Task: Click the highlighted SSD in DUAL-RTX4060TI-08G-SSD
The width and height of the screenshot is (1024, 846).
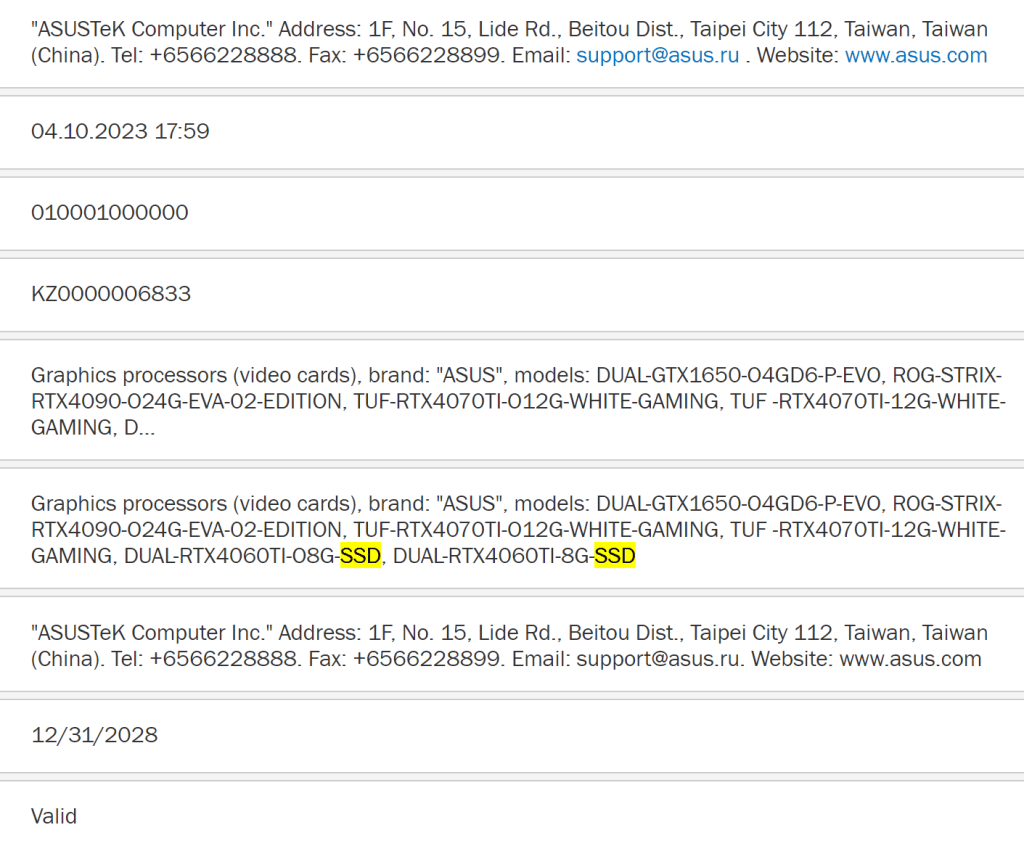Action: [x=360, y=556]
